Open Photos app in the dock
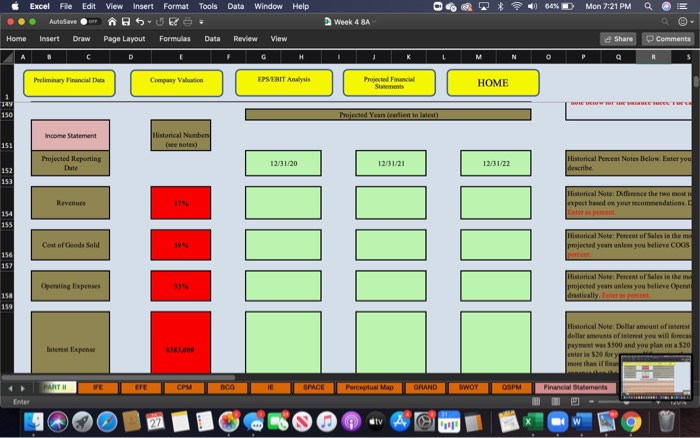This screenshot has height=438, width=700. 229,421
